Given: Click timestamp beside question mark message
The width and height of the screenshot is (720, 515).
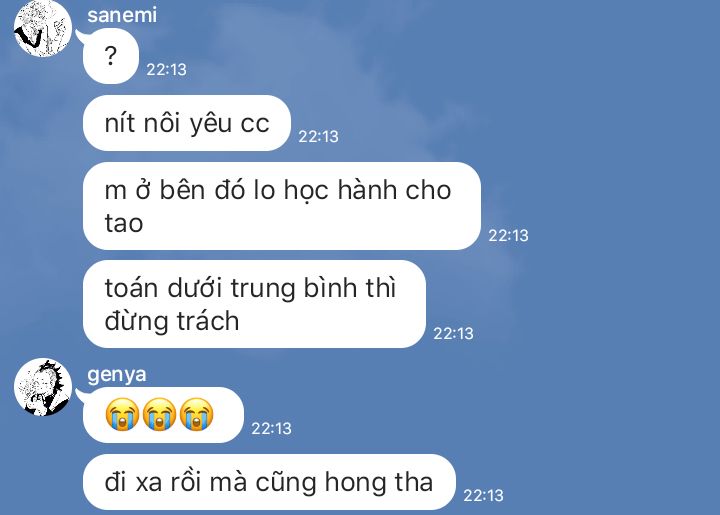Looking at the screenshot, I should (x=166, y=70).
